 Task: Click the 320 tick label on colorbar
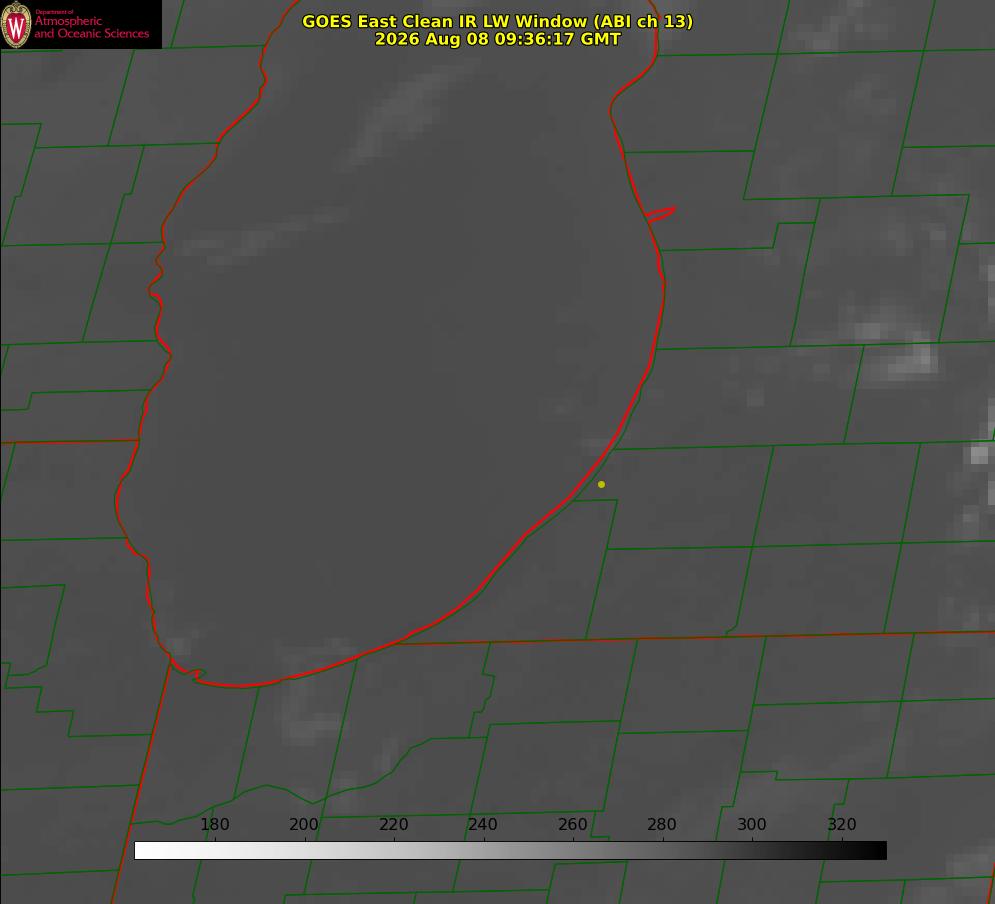(842, 824)
